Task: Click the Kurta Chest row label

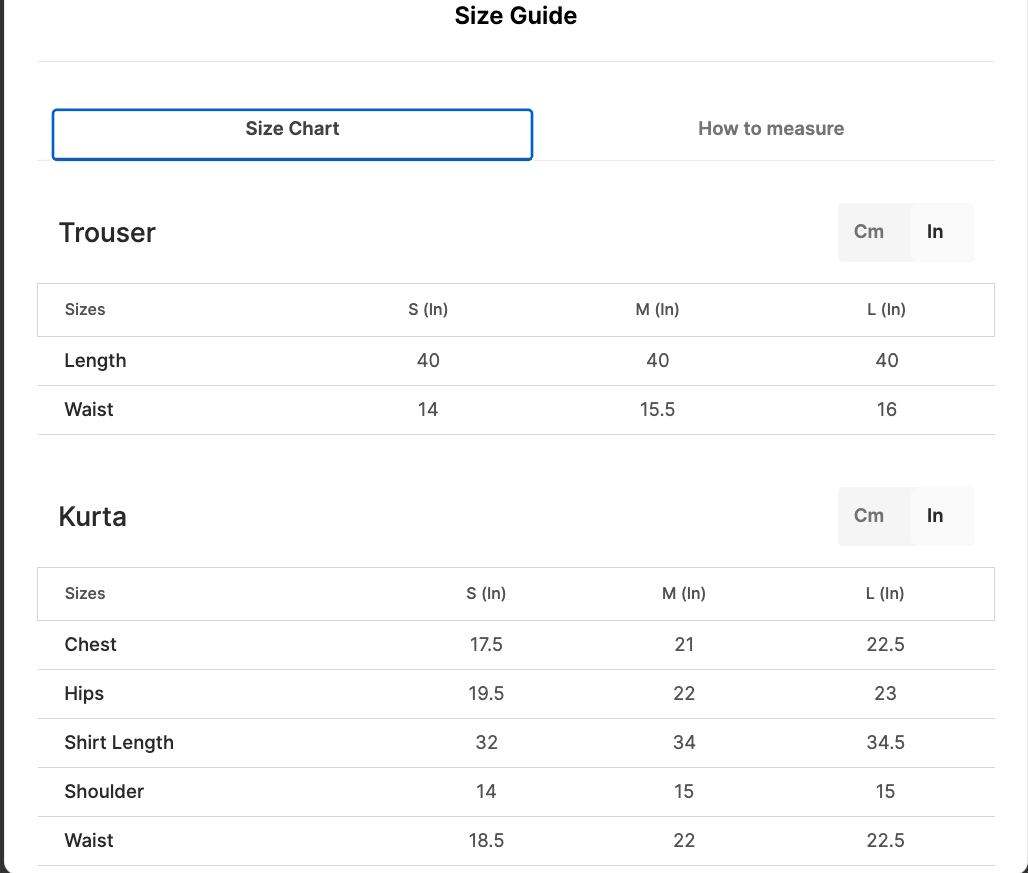Action: pos(90,645)
